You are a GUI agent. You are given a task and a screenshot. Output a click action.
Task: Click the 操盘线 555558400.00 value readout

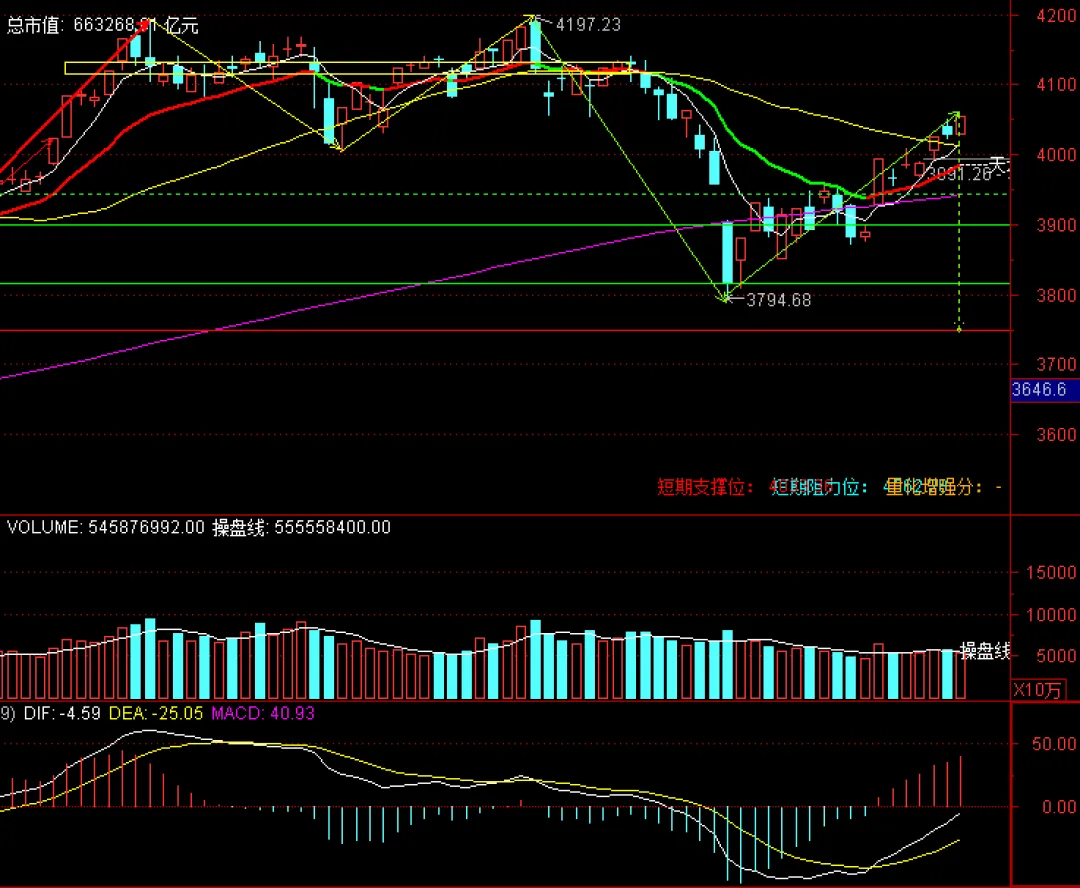pos(302,528)
